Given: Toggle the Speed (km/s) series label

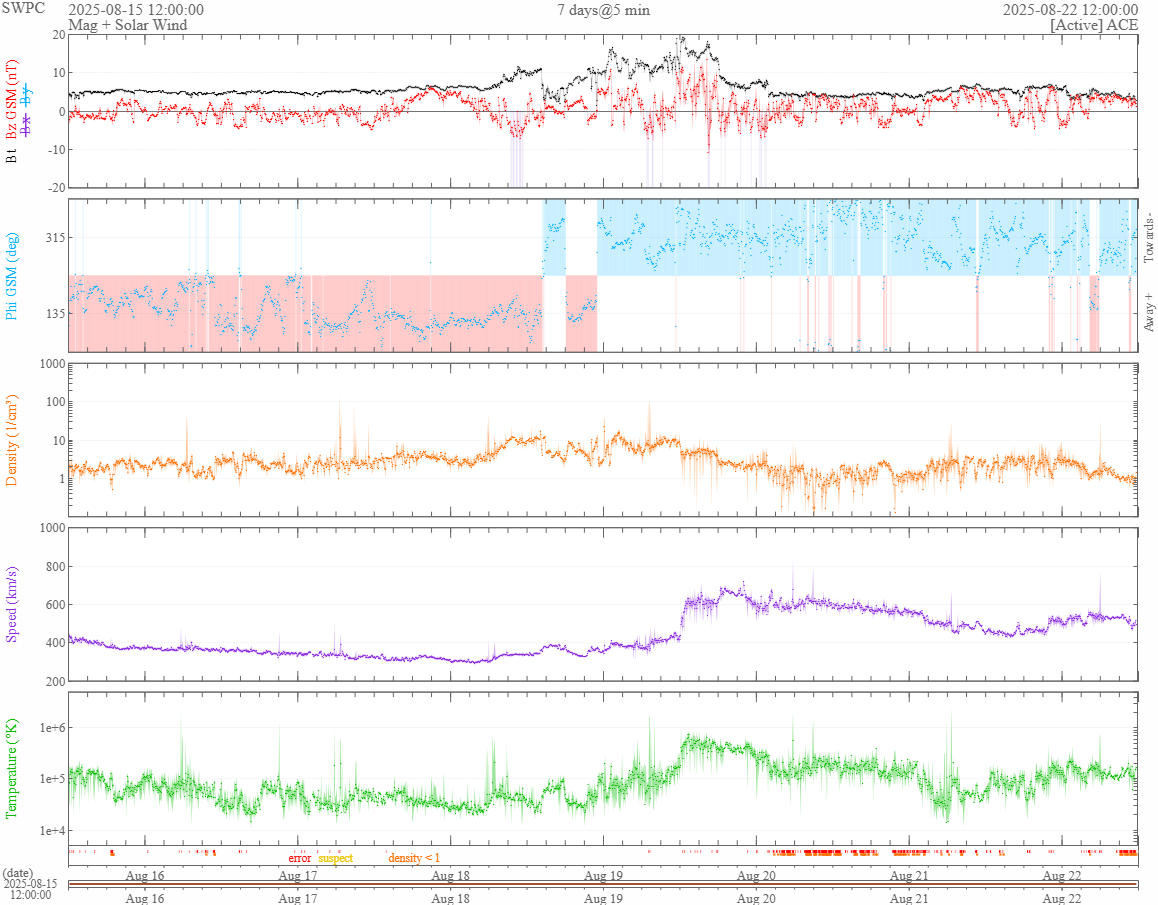Looking at the screenshot, I should click(x=11, y=604).
